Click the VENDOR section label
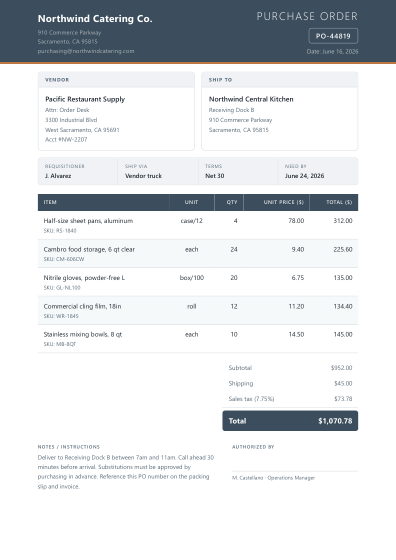 pos(57,80)
